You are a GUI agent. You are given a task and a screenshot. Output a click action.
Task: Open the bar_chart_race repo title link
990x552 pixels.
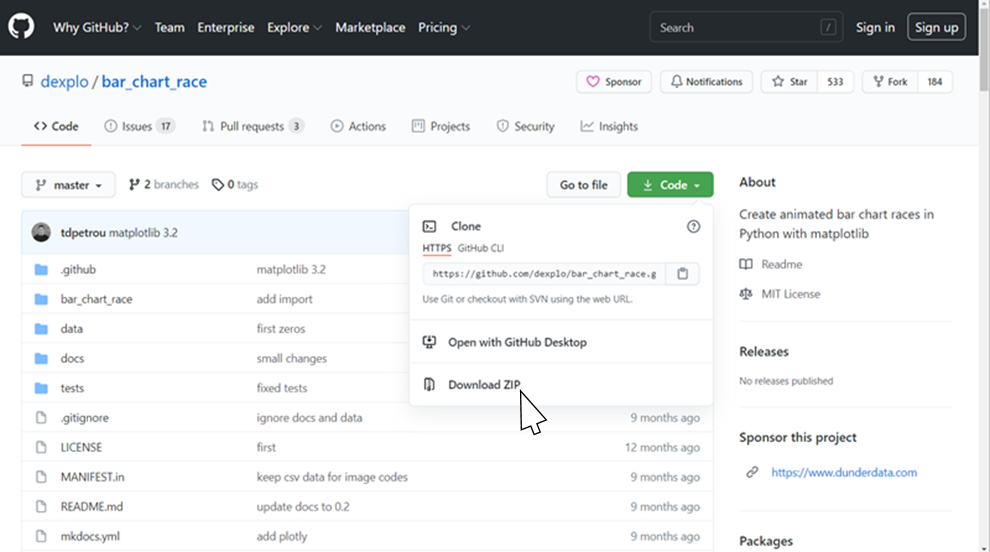click(x=154, y=81)
